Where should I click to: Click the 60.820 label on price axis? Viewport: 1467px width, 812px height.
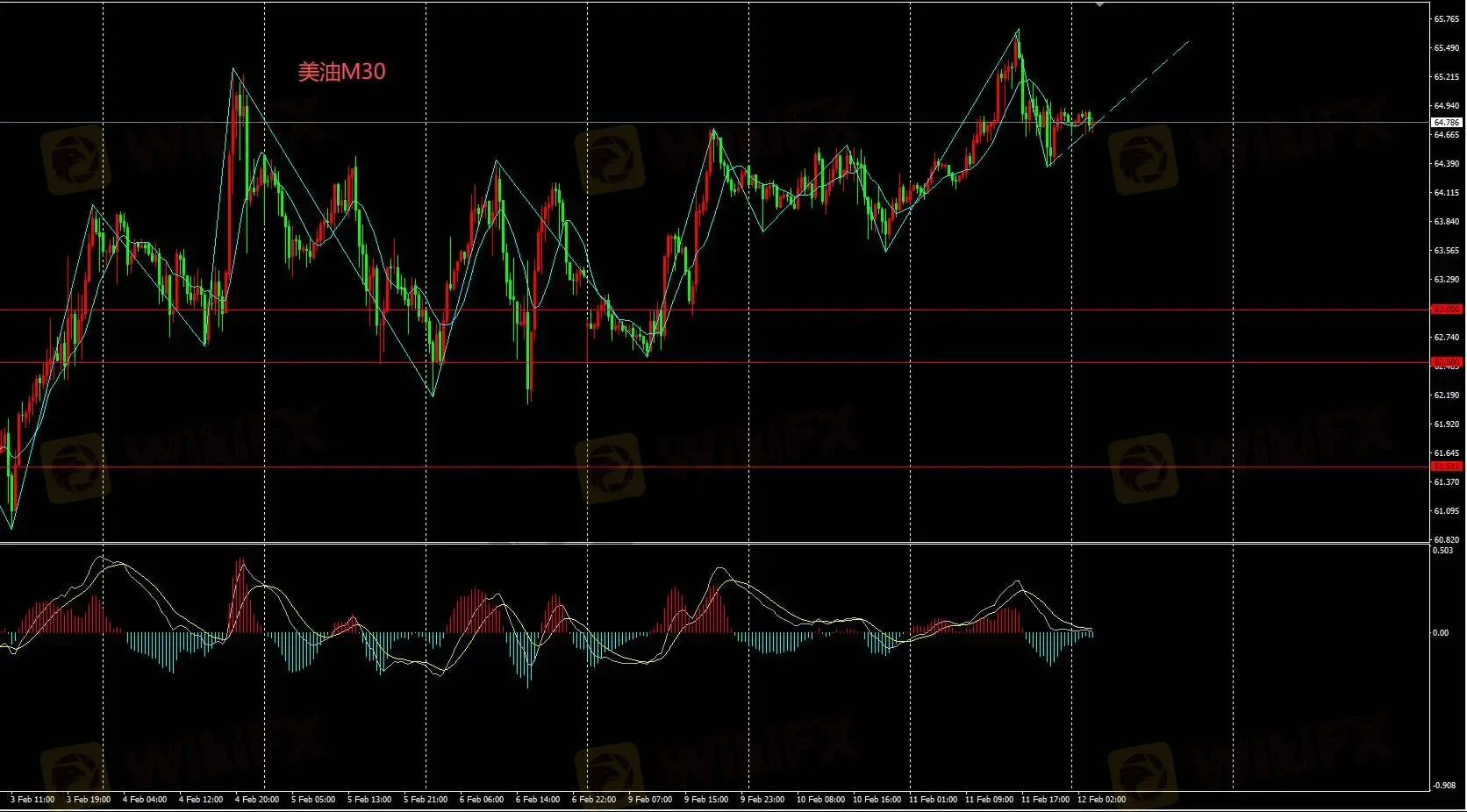click(x=1446, y=540)
